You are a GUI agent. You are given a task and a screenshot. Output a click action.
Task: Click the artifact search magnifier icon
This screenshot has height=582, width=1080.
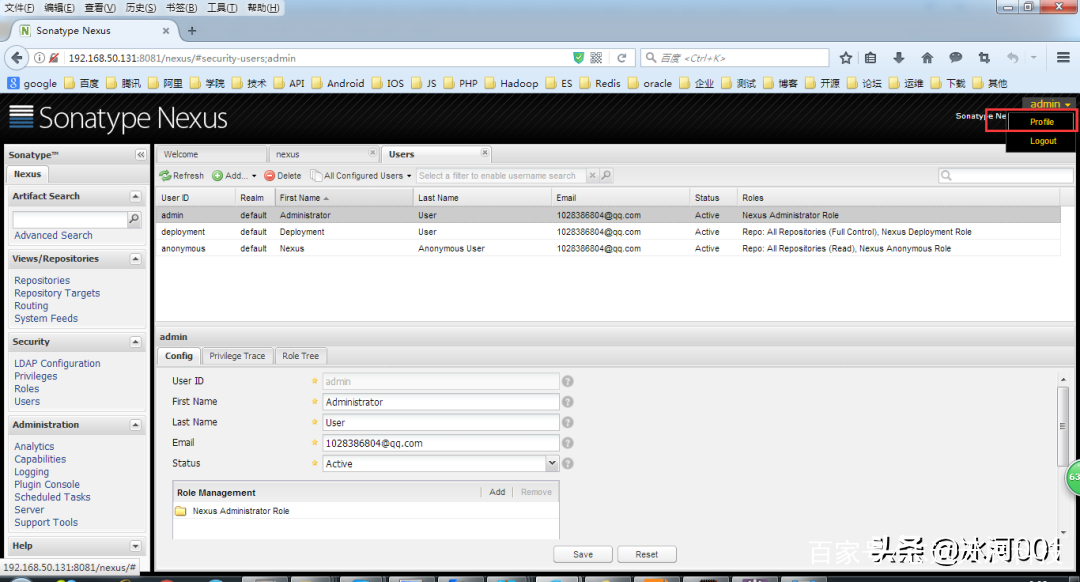(x=134, y=219)
